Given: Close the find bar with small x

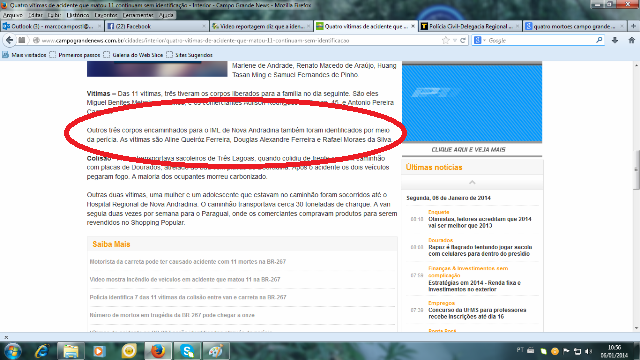Looking at the screenshot, I should pyautogui.click(x=6, y=337).
